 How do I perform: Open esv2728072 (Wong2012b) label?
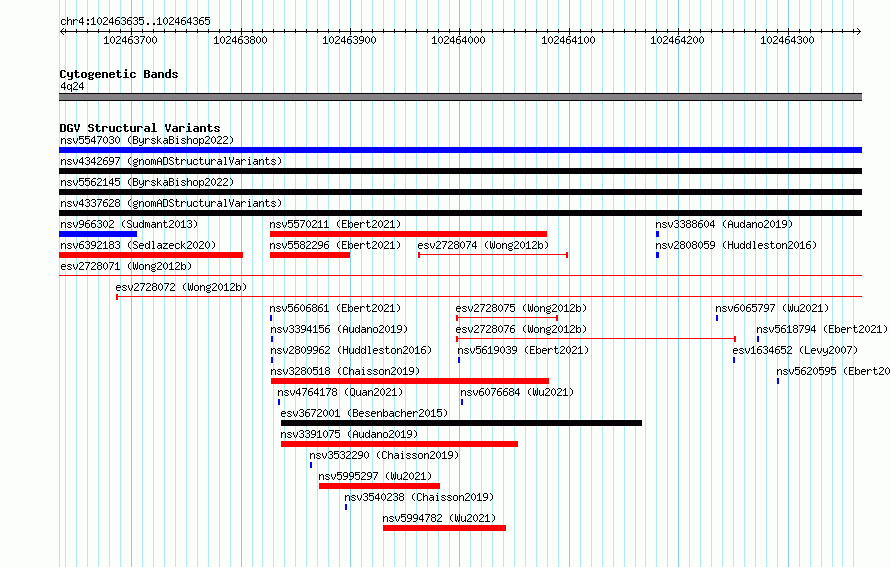point(181,287)
